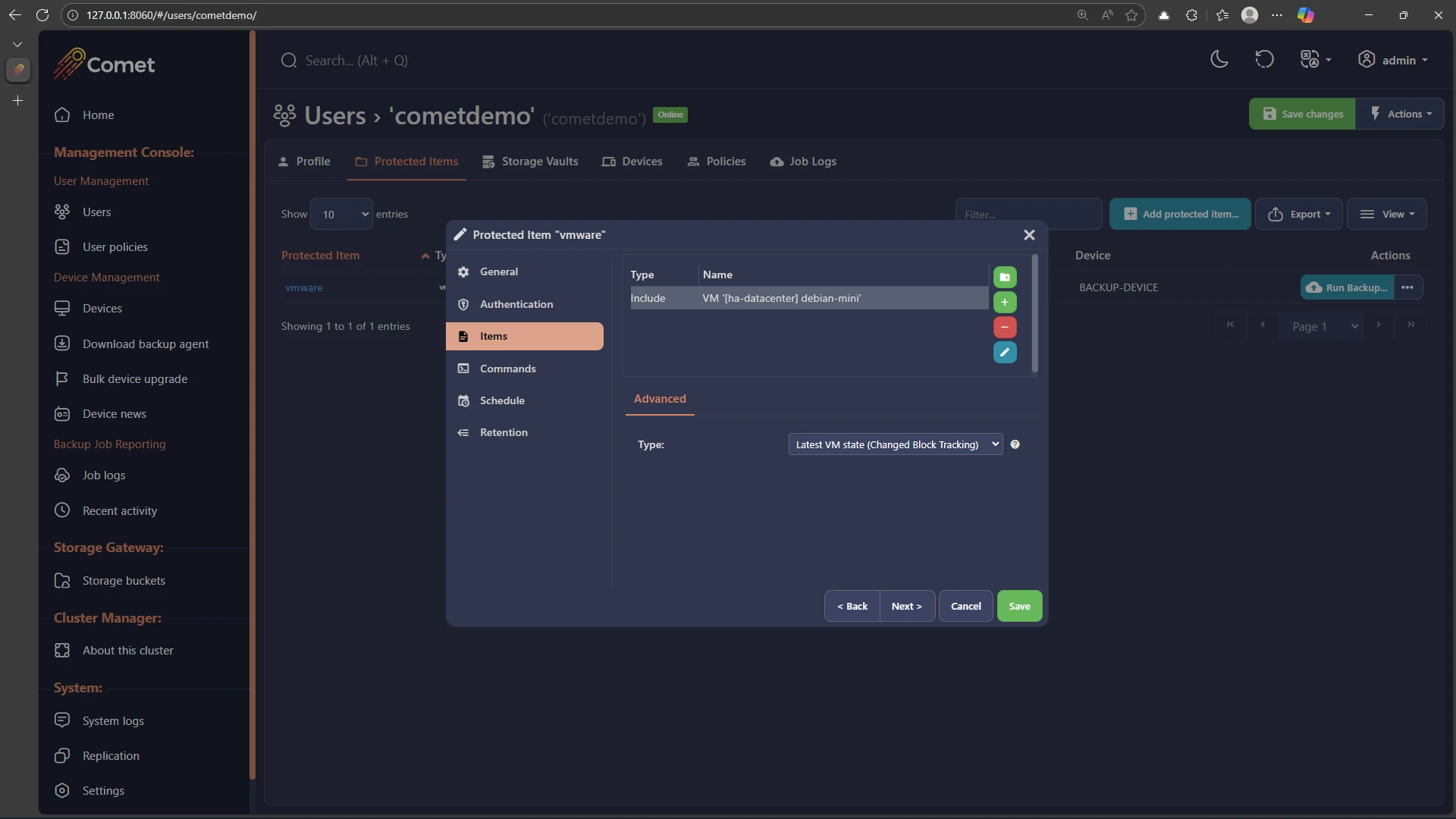The image size is (1456, 819).
Task: Sort by Protected Item column header
Action: (355, 256)
